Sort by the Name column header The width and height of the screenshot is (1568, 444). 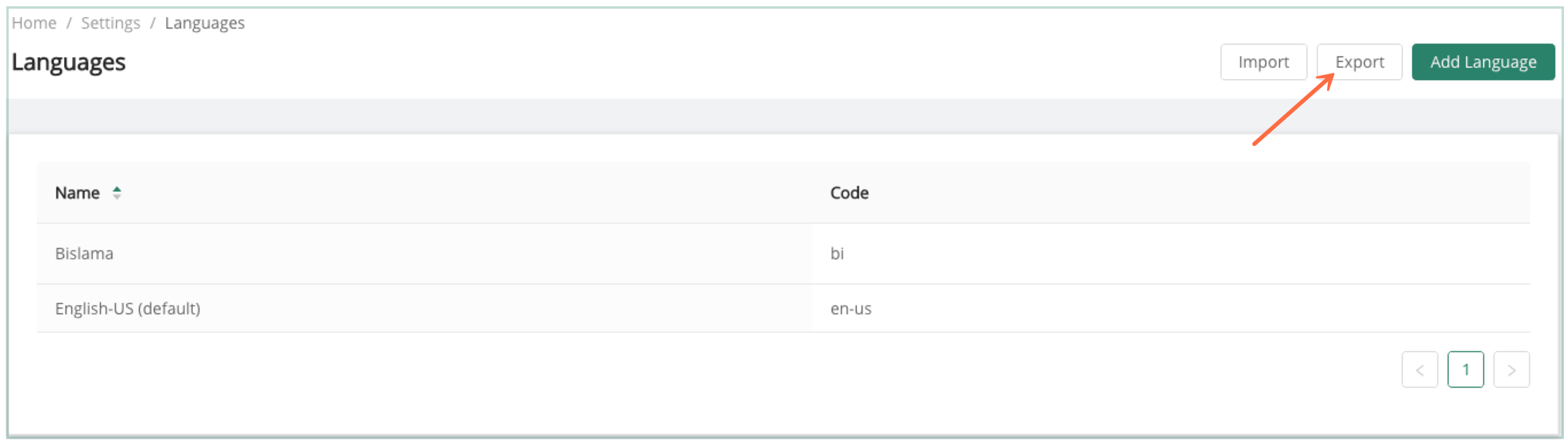pos(78,193)
